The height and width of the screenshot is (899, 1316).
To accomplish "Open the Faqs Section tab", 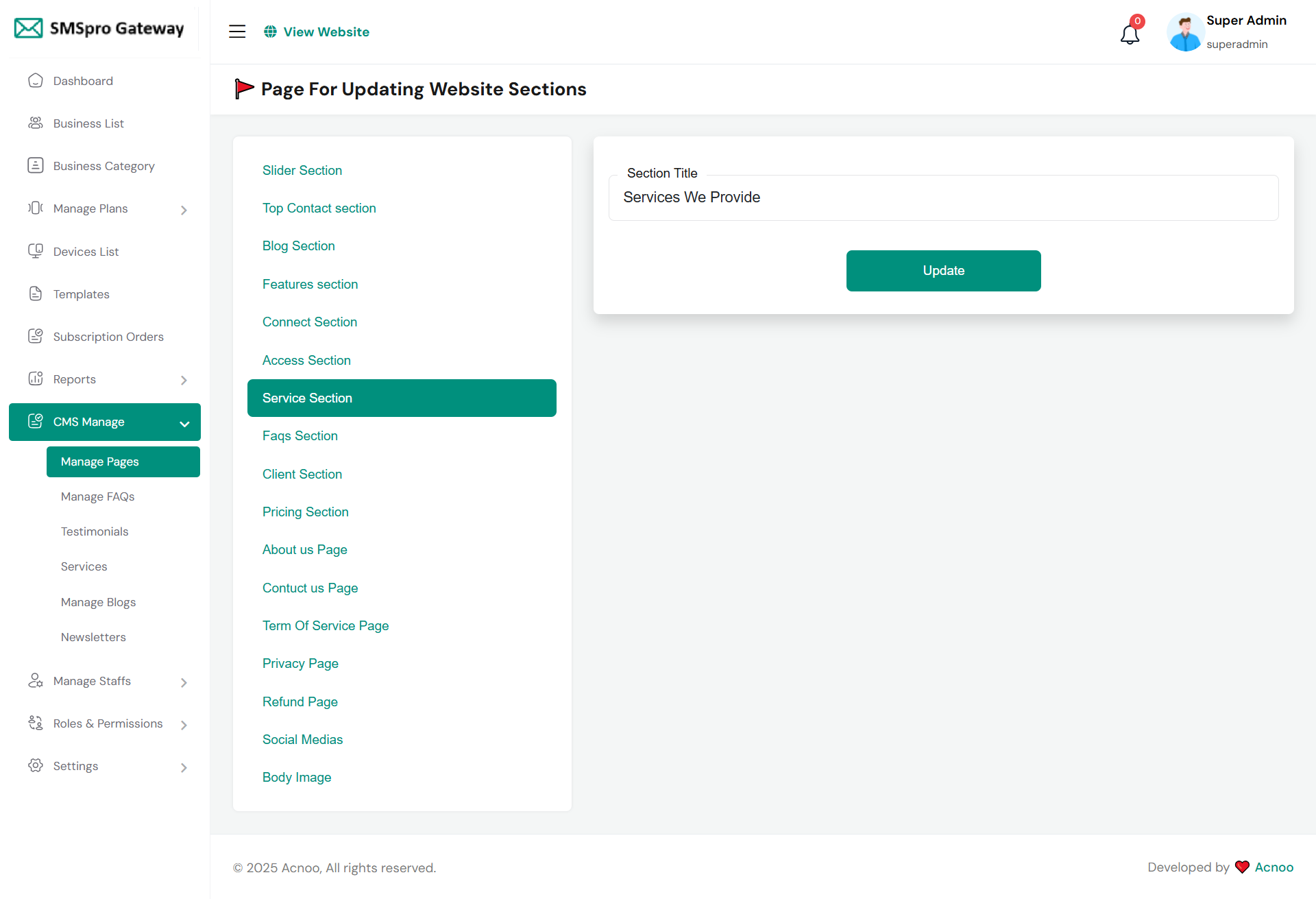I will (300, 436).
